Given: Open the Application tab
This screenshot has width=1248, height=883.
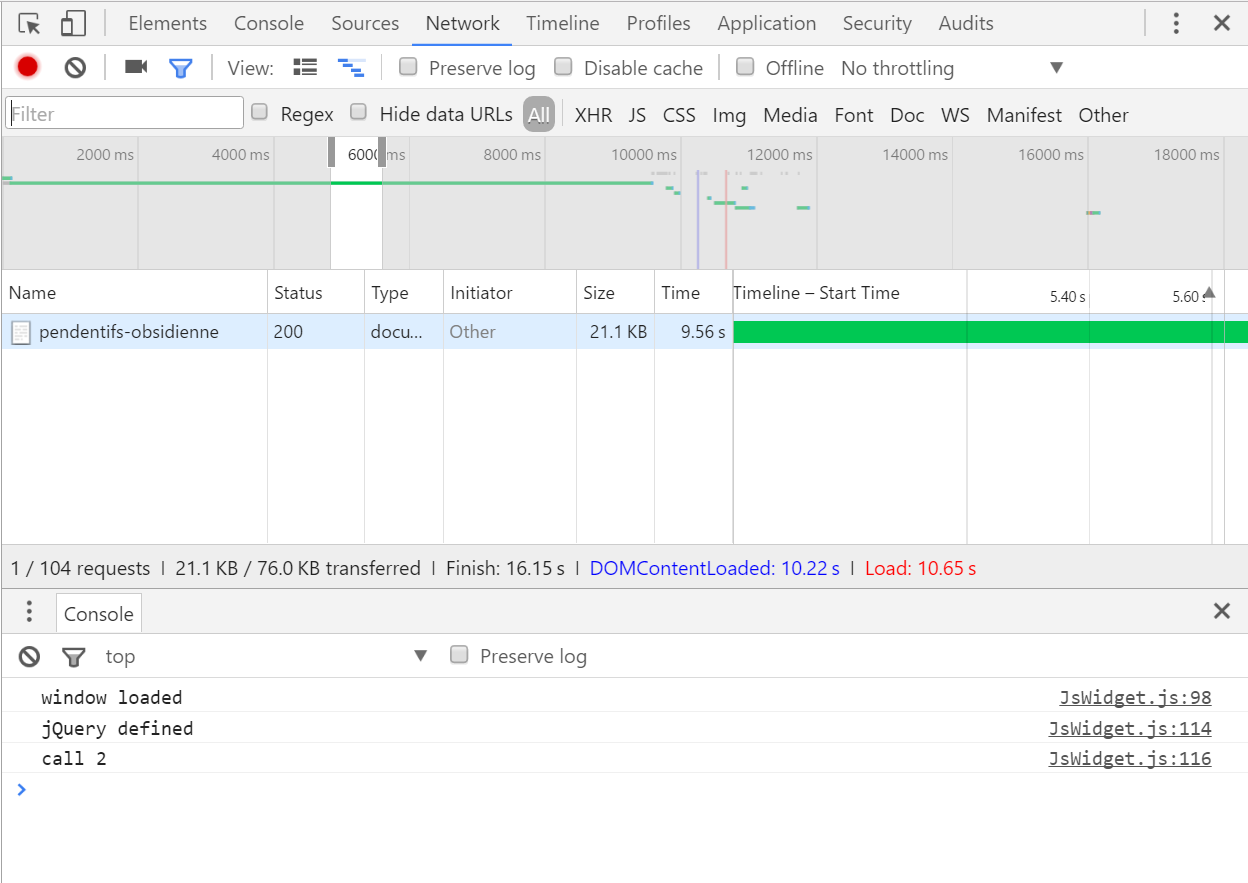Looking at the screenshot, I should (x=767, y=23).
